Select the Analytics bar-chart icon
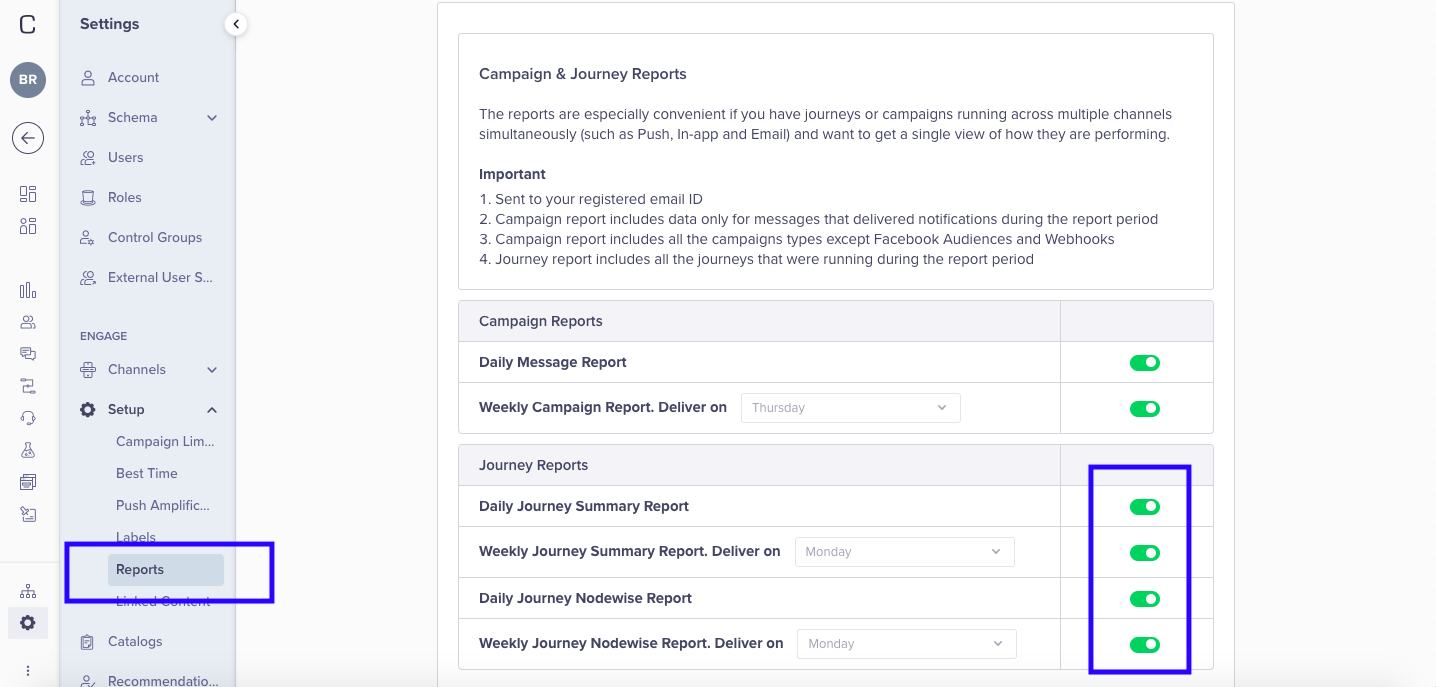 click(x=28, y=290)
